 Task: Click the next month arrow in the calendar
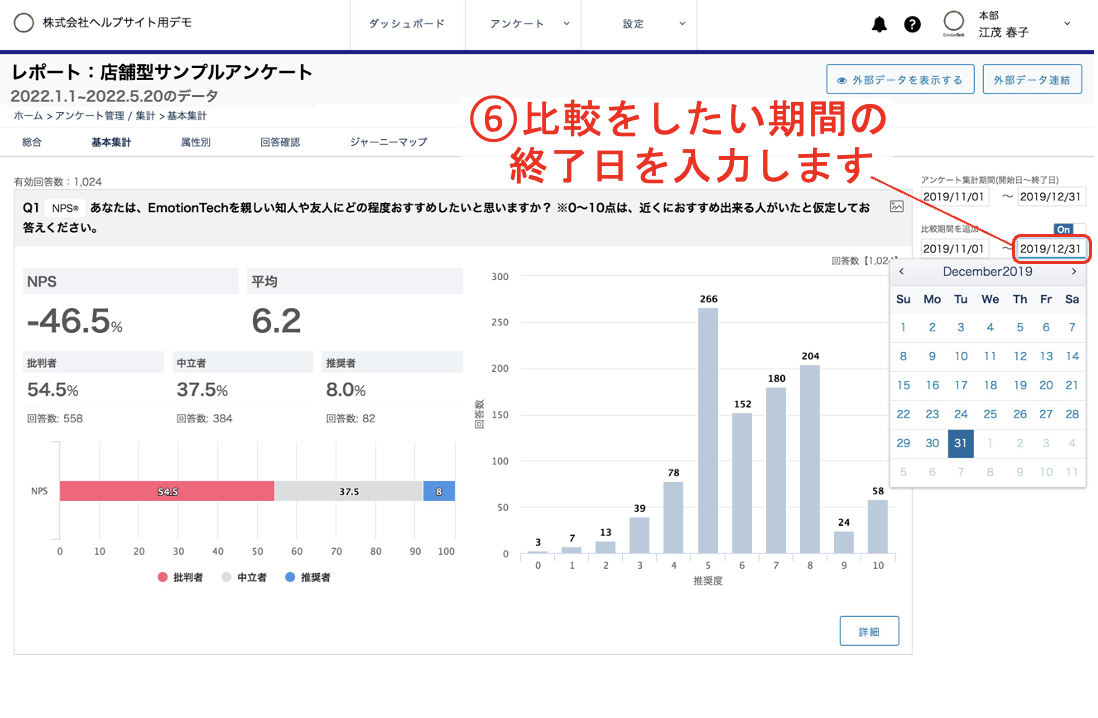(x=1074, y=271)
